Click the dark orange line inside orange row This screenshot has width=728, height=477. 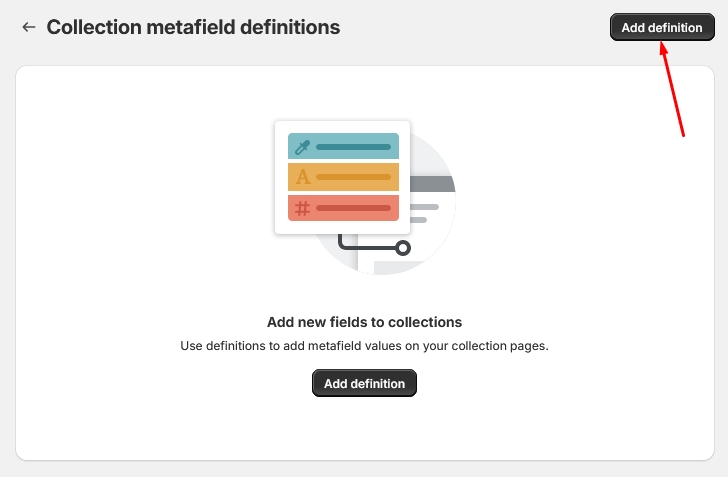[x=353, y=177]
